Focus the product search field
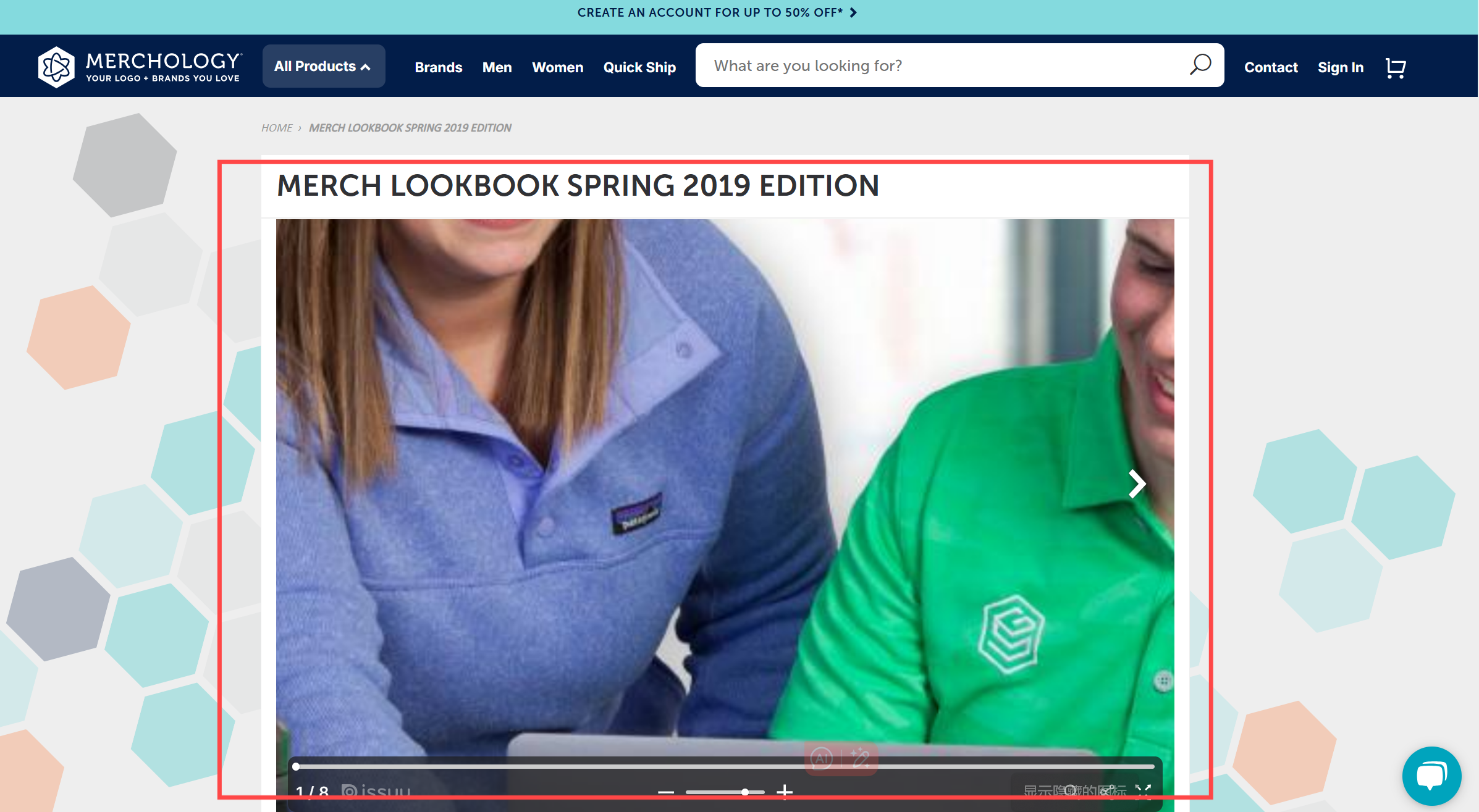 939,65
